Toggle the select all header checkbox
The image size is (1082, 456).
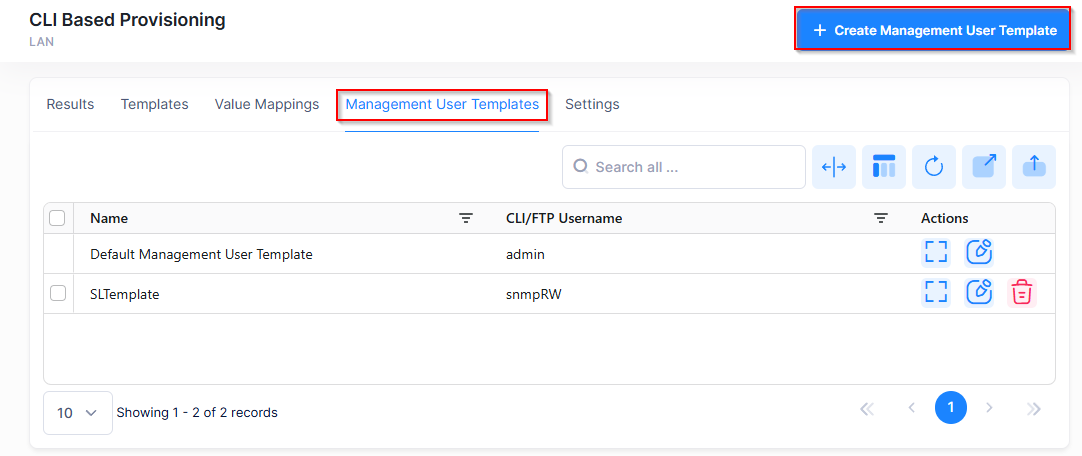click(58, 218)
